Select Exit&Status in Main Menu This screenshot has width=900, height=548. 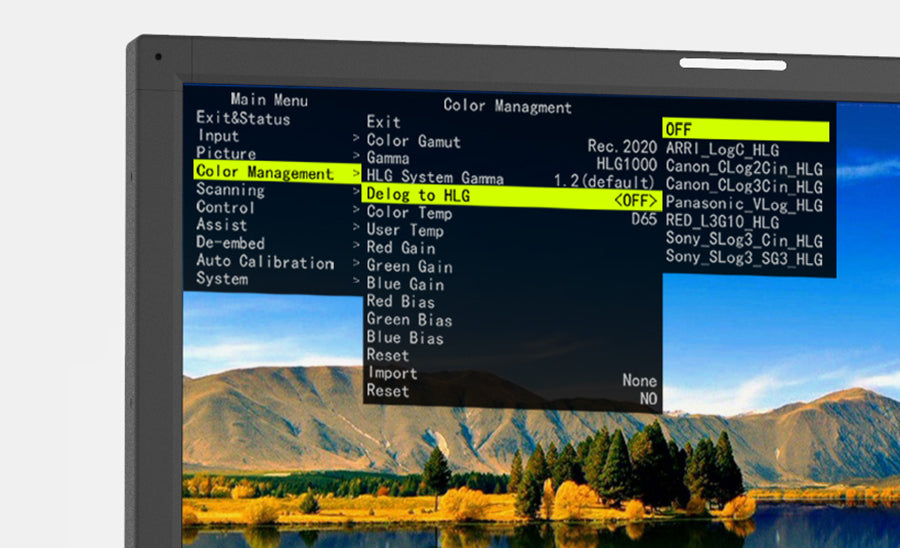(243, 118)
